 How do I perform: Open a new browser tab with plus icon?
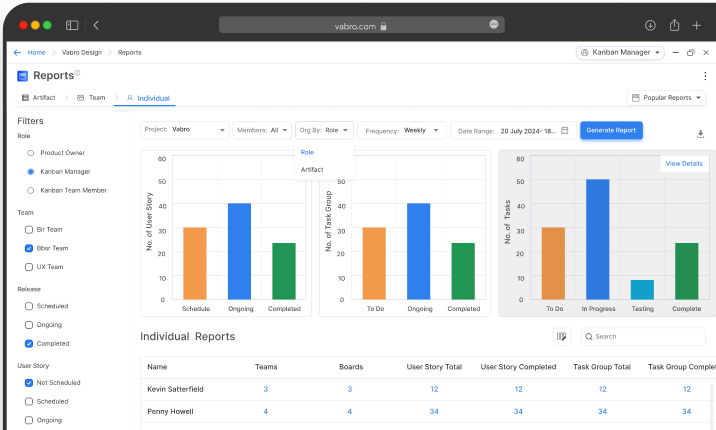pos(697,25)
